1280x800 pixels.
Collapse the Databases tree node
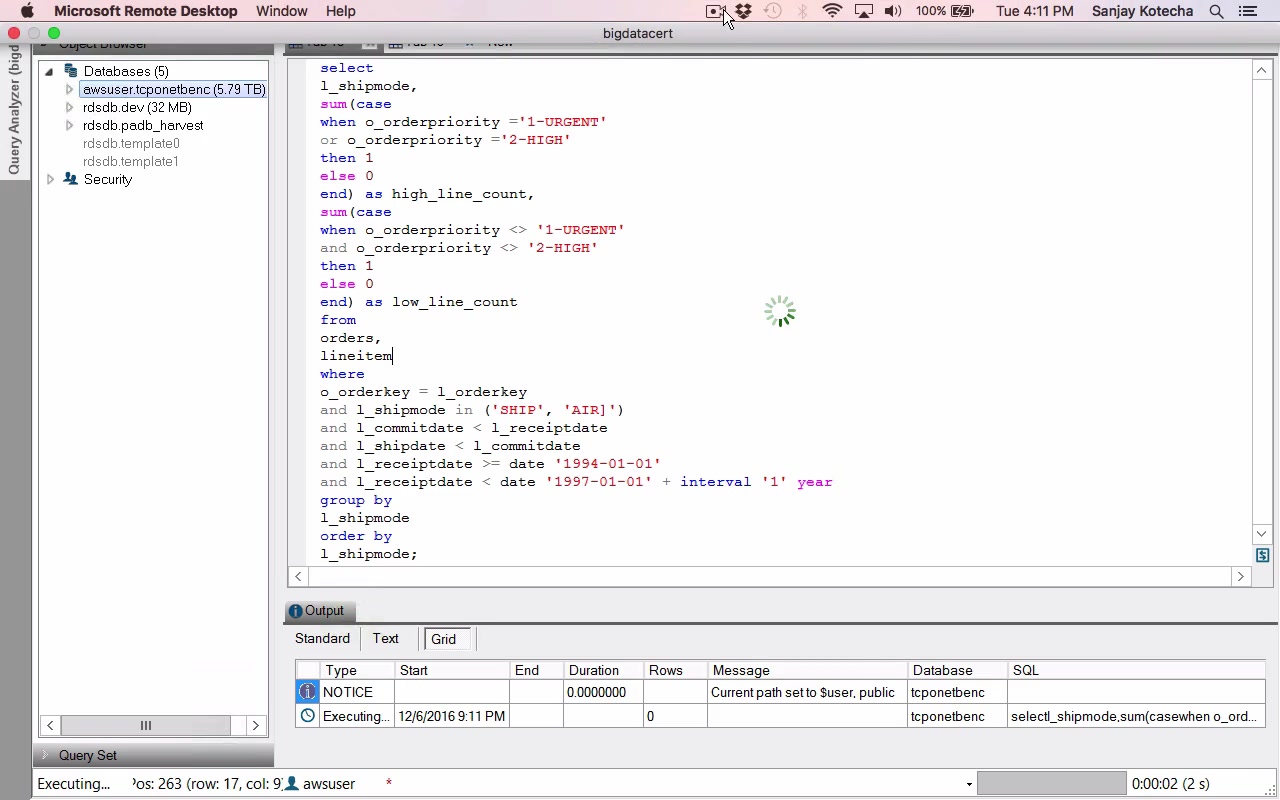49,72
